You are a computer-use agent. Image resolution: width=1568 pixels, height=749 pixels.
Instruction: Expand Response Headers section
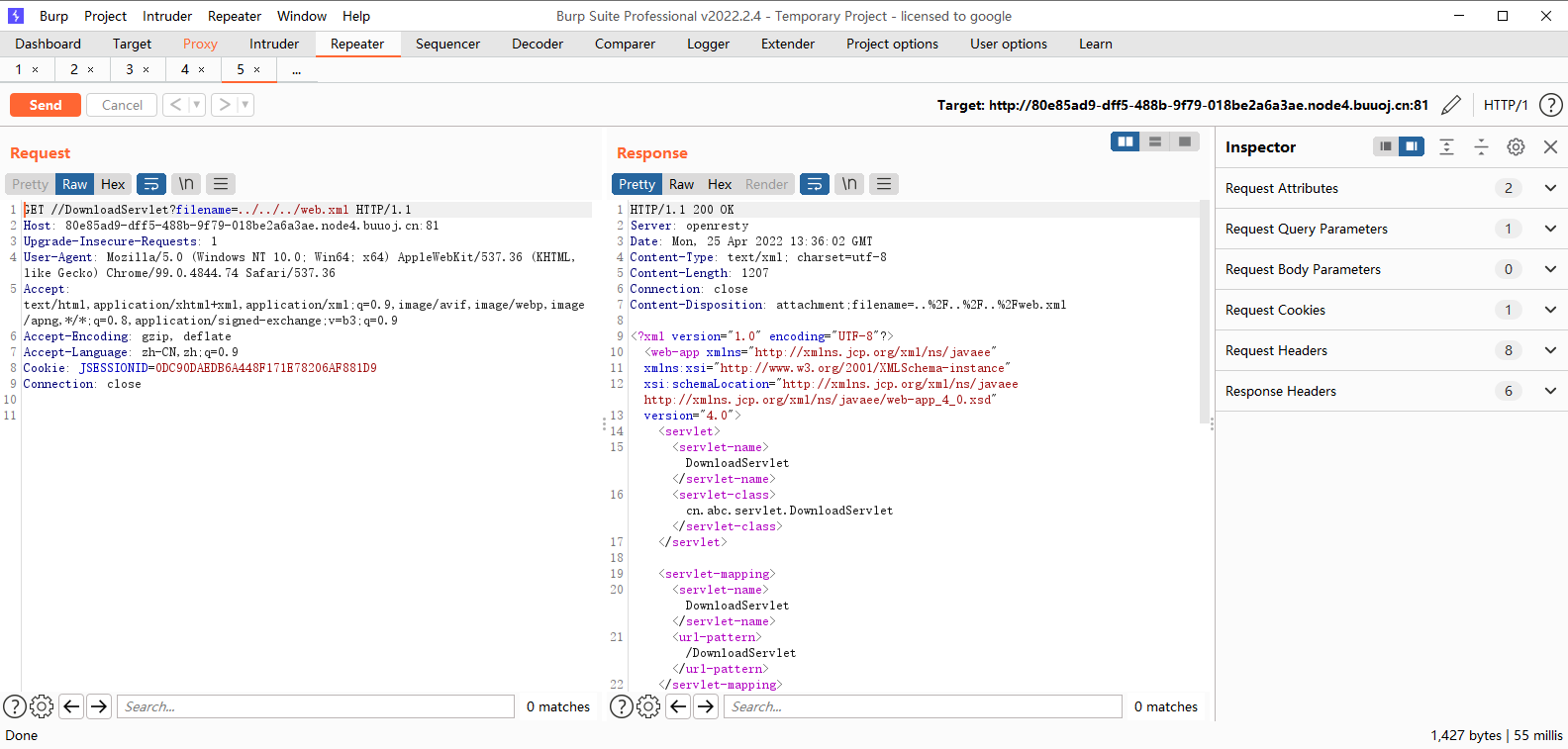click(x=1550, y=391)
